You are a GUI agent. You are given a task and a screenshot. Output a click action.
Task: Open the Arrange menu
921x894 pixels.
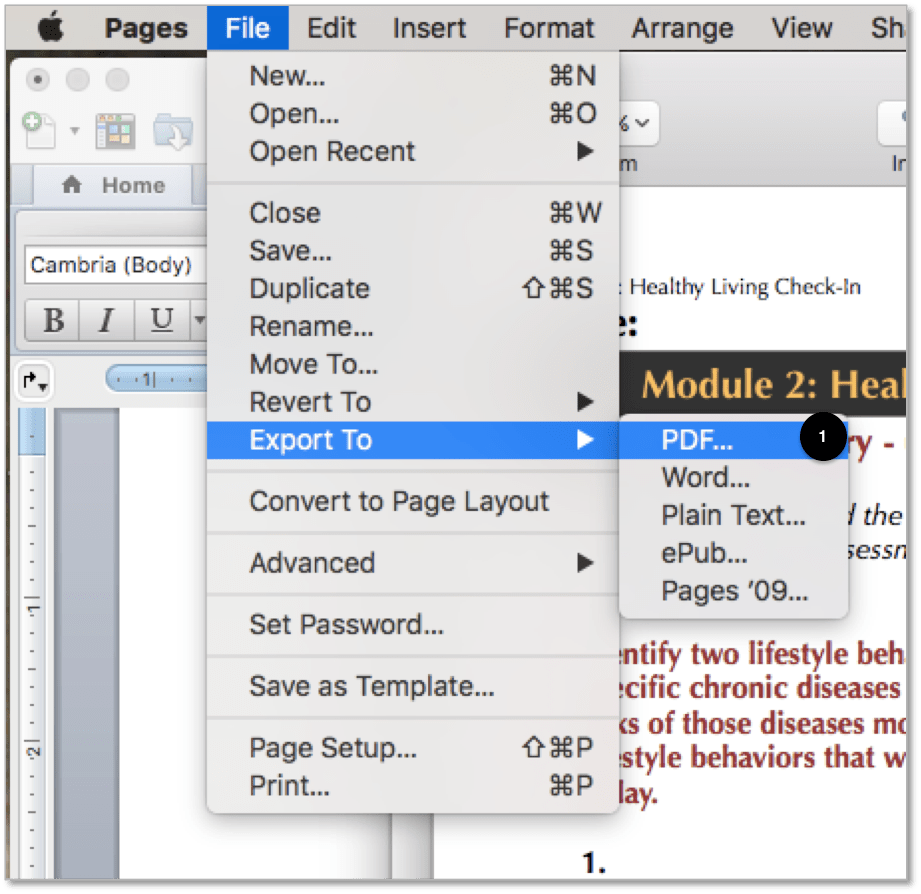683,28
